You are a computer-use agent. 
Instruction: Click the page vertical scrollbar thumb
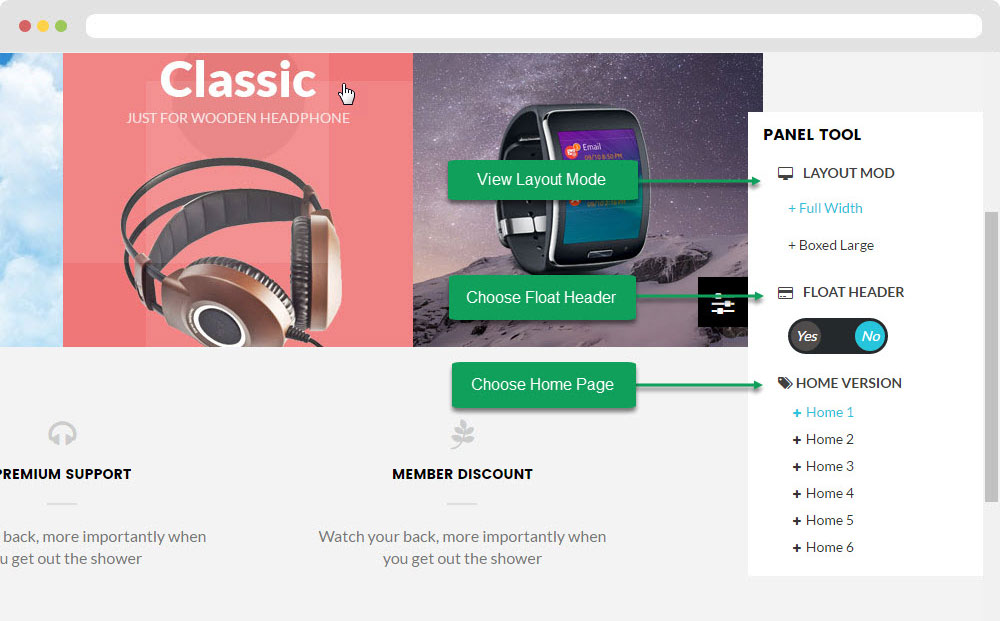click(992, 357)
